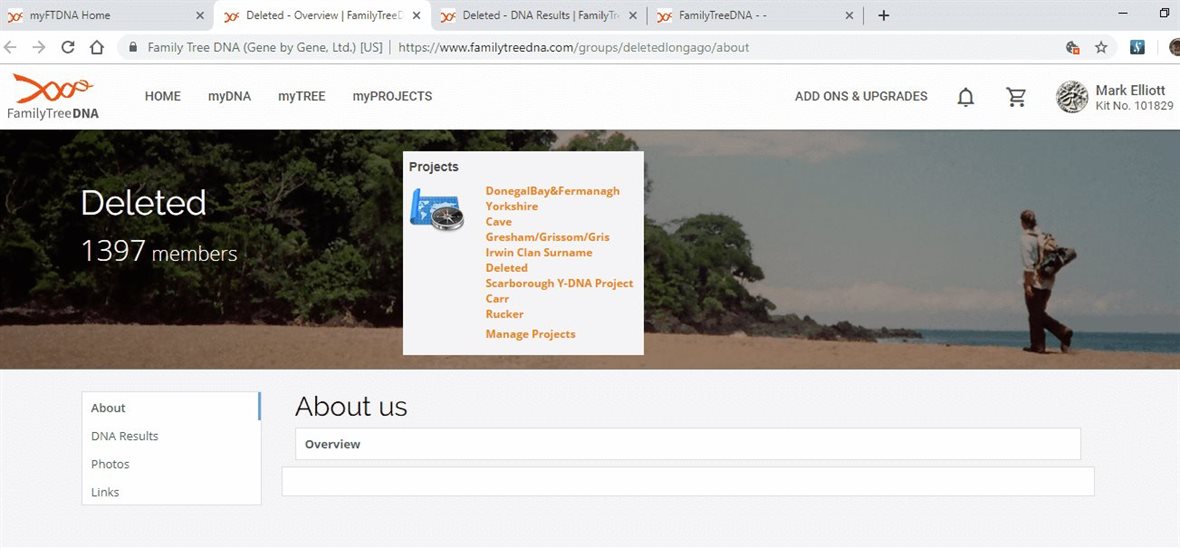Switch to the Deleted - DNA Results tab
The height and width of the screenshot is (548, 1180).
(x=535, y=15)
